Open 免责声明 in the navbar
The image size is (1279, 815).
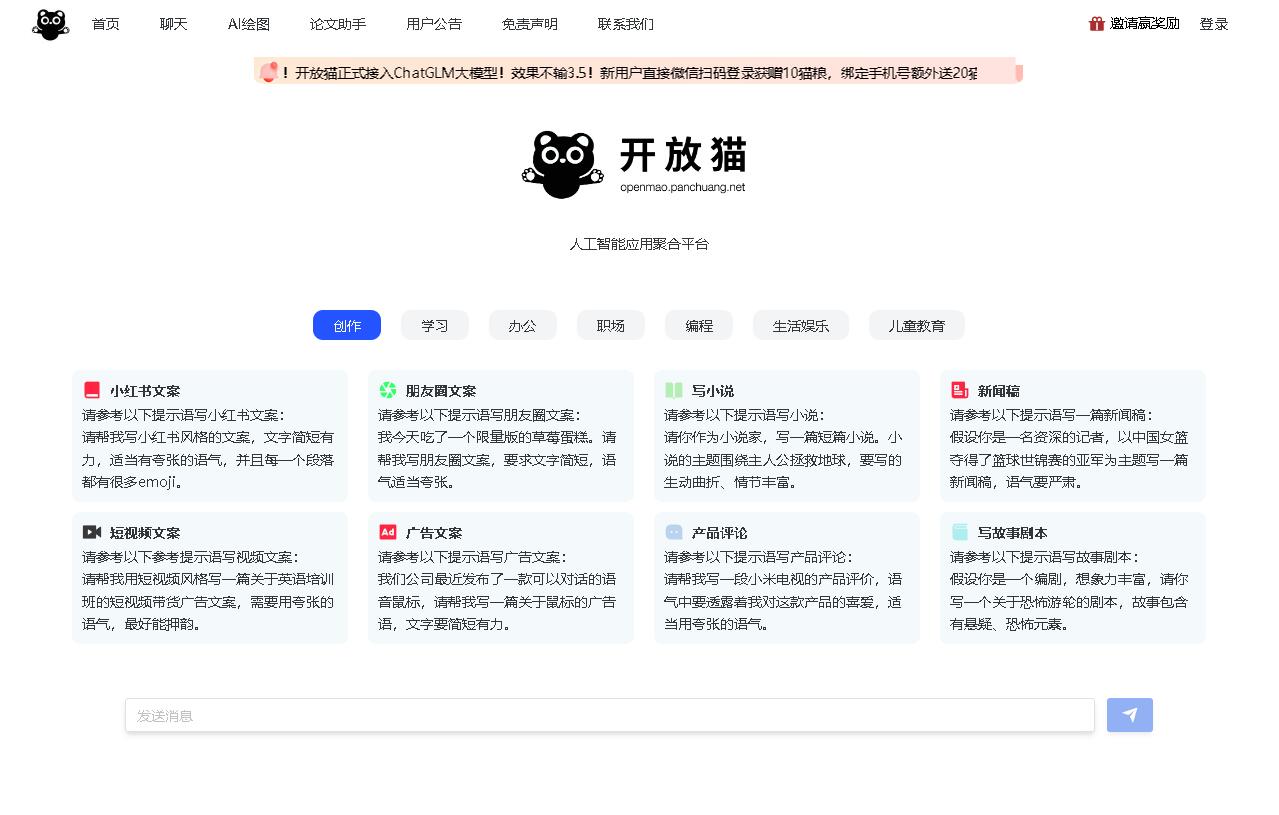pyautogui.click(x=530, y=24)
